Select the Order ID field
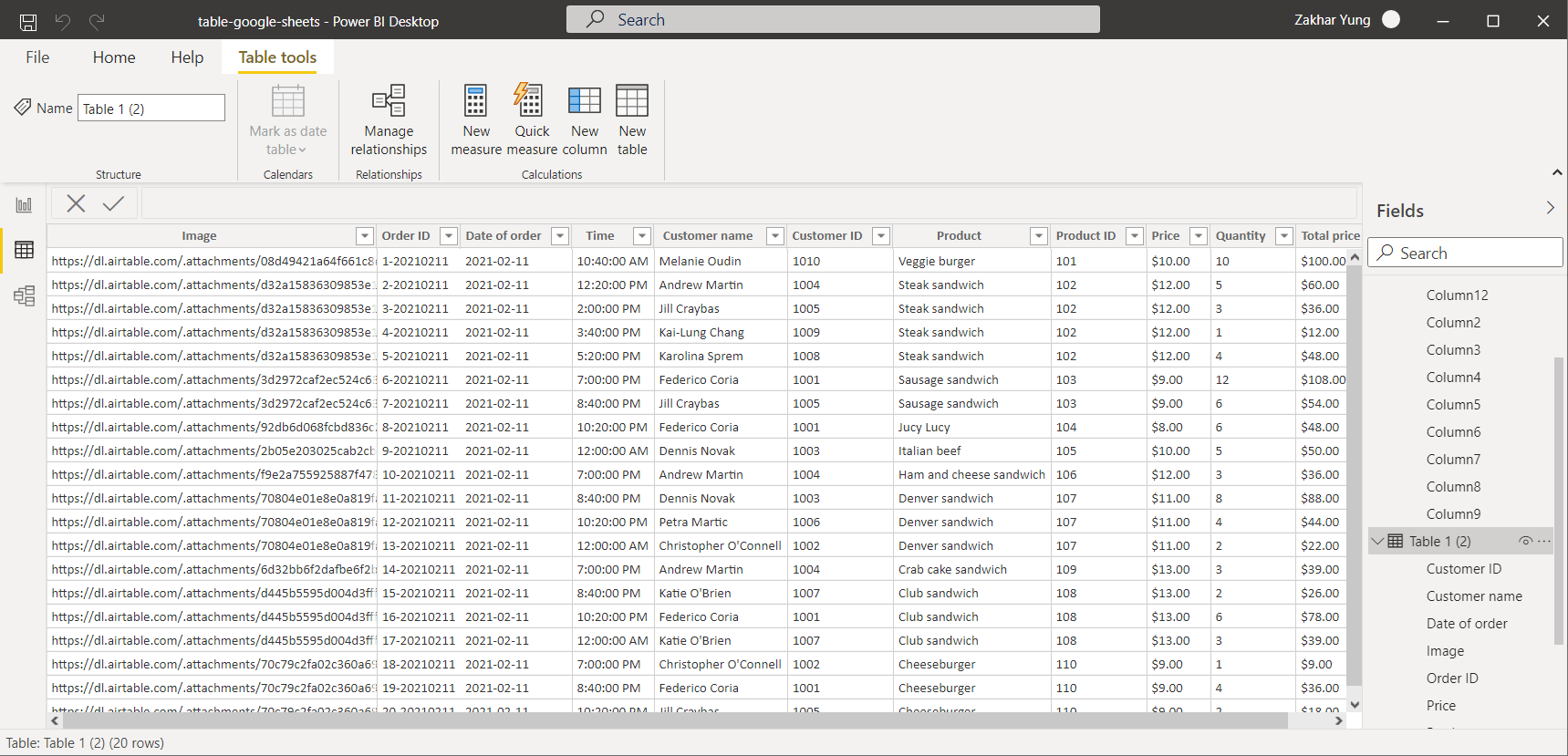Screen dimensions: 1568x756 click(1452, 678)
